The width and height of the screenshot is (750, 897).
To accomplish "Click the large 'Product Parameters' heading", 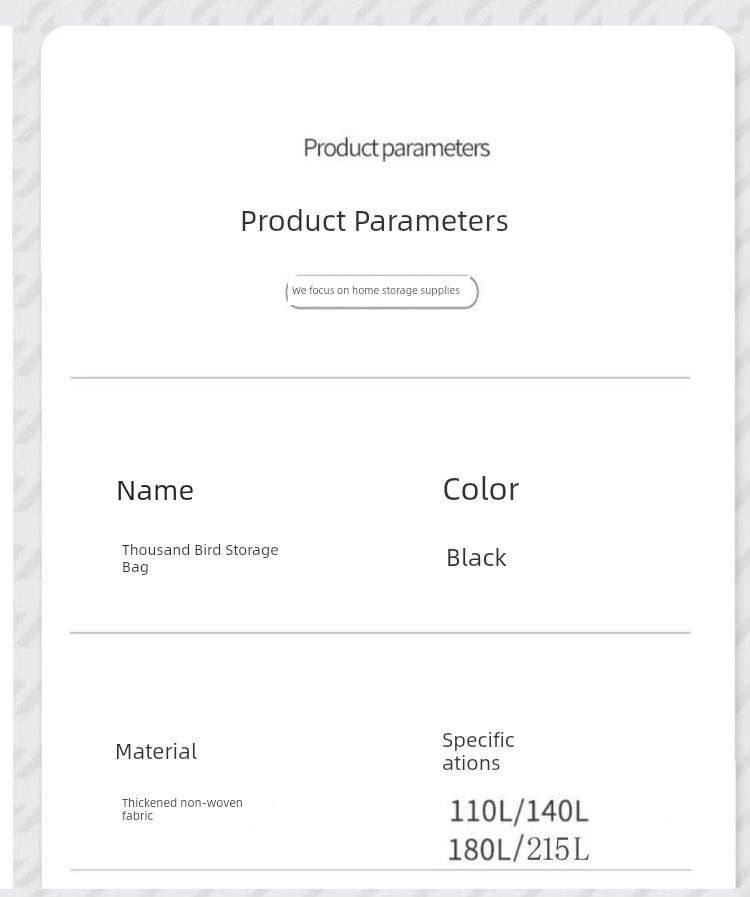I will (374, 220).
